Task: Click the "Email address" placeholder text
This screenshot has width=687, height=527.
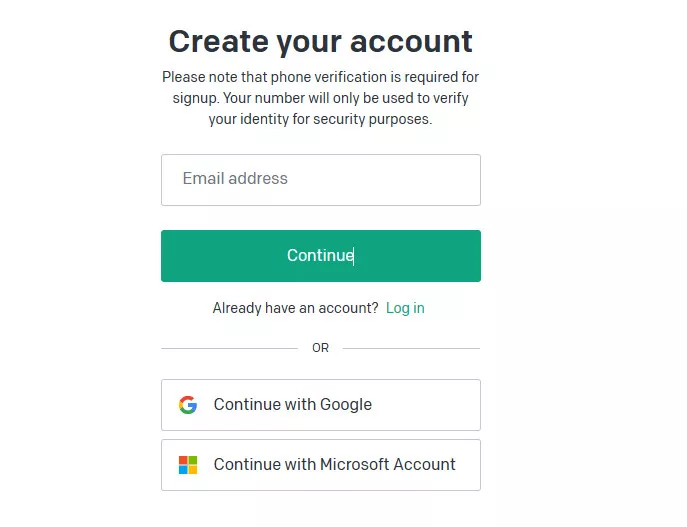Action: 235,179
